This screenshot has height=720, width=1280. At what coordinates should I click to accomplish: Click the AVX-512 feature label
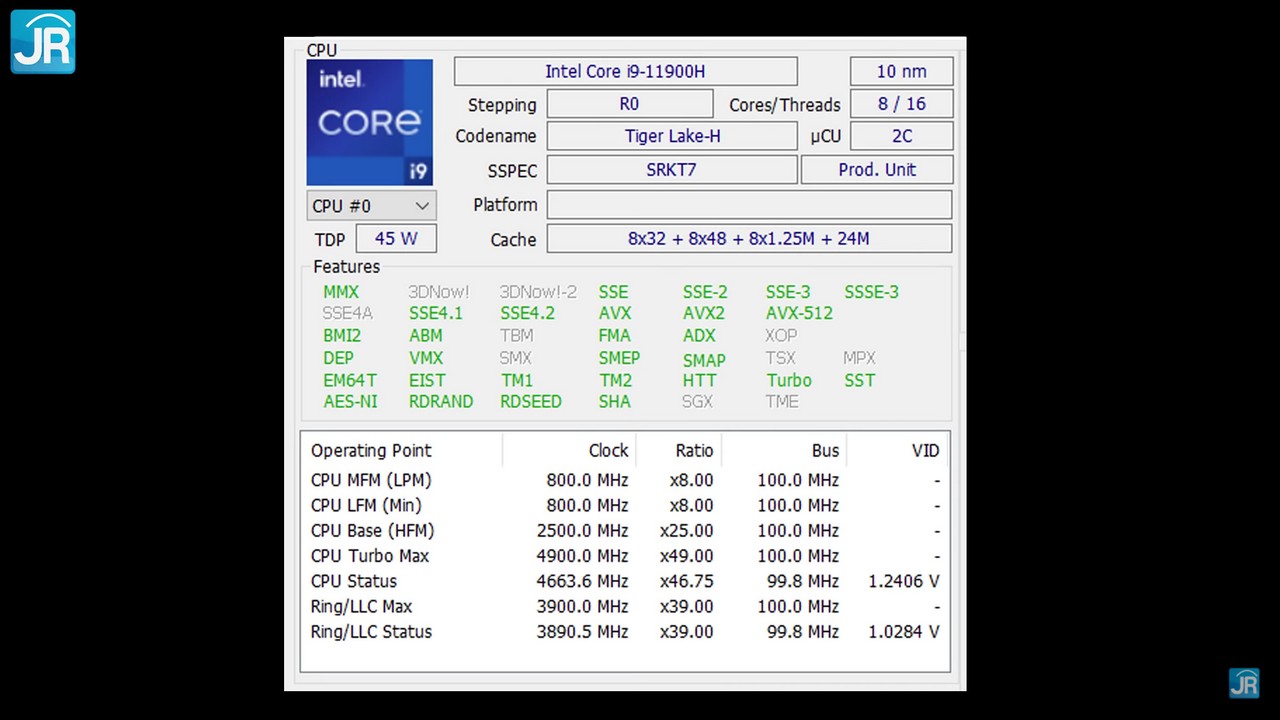pos(799,313)
